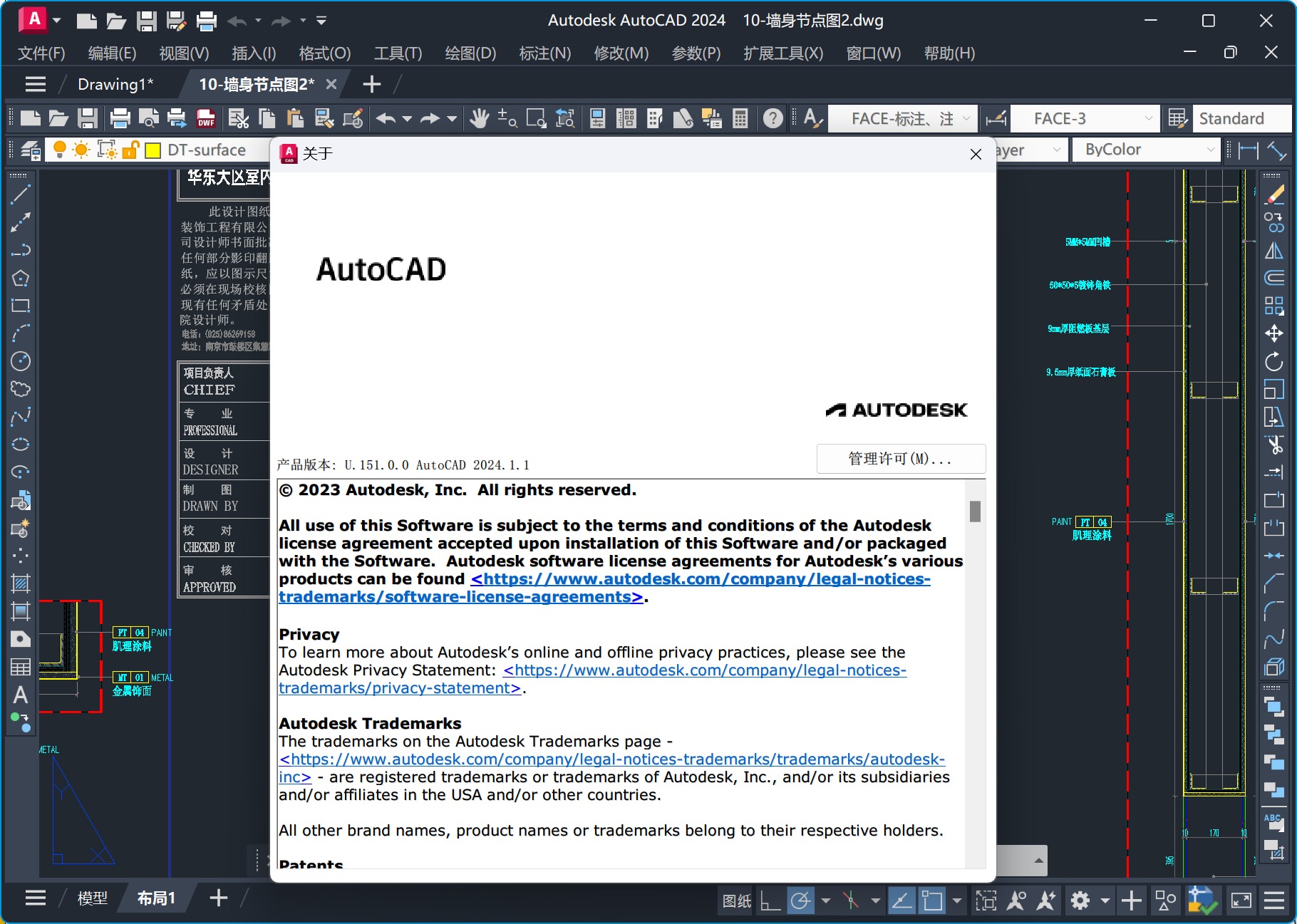Open the DT-surface layer dropdown

coord(207,150)
